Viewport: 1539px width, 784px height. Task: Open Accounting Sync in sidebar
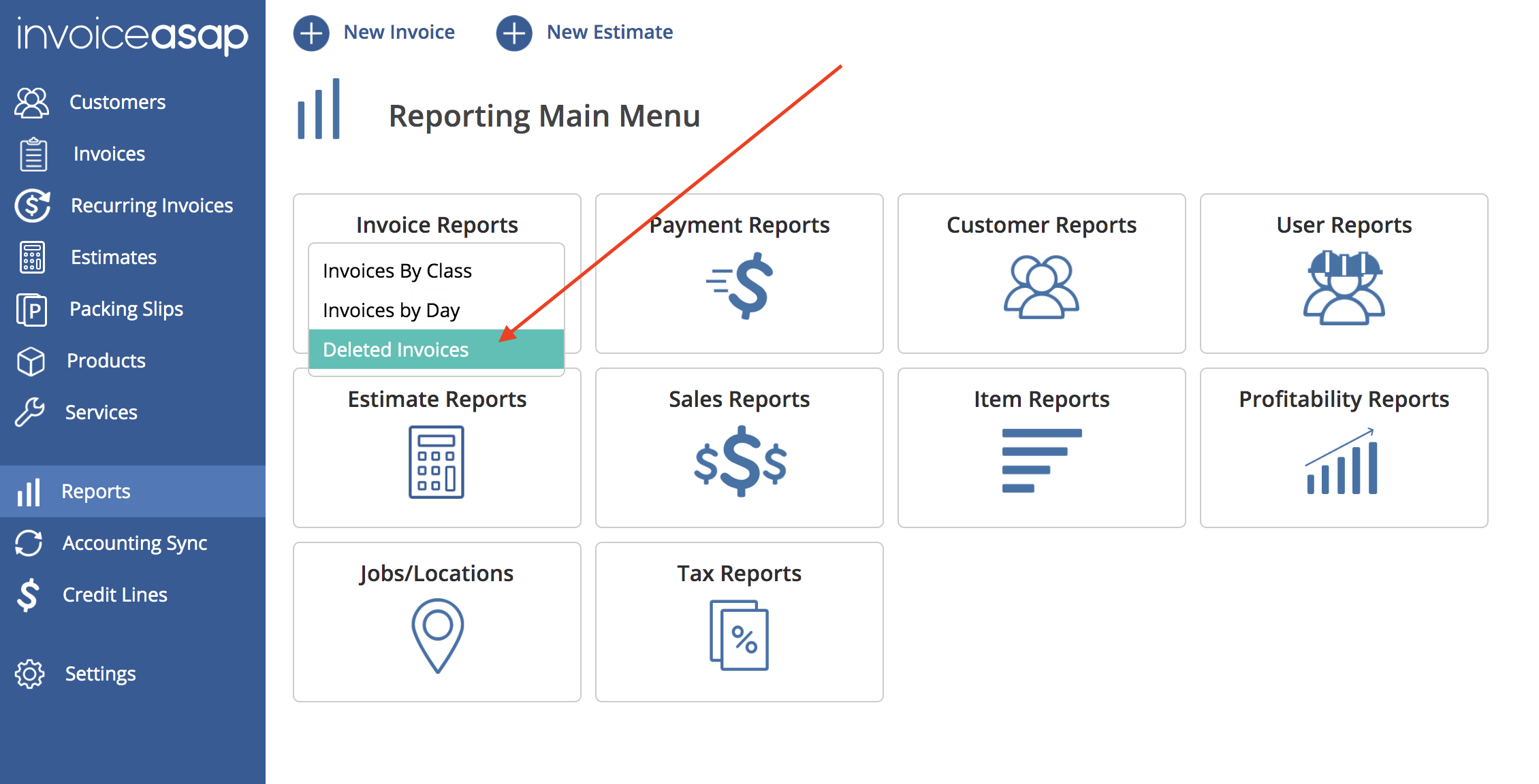pos(133,543)
